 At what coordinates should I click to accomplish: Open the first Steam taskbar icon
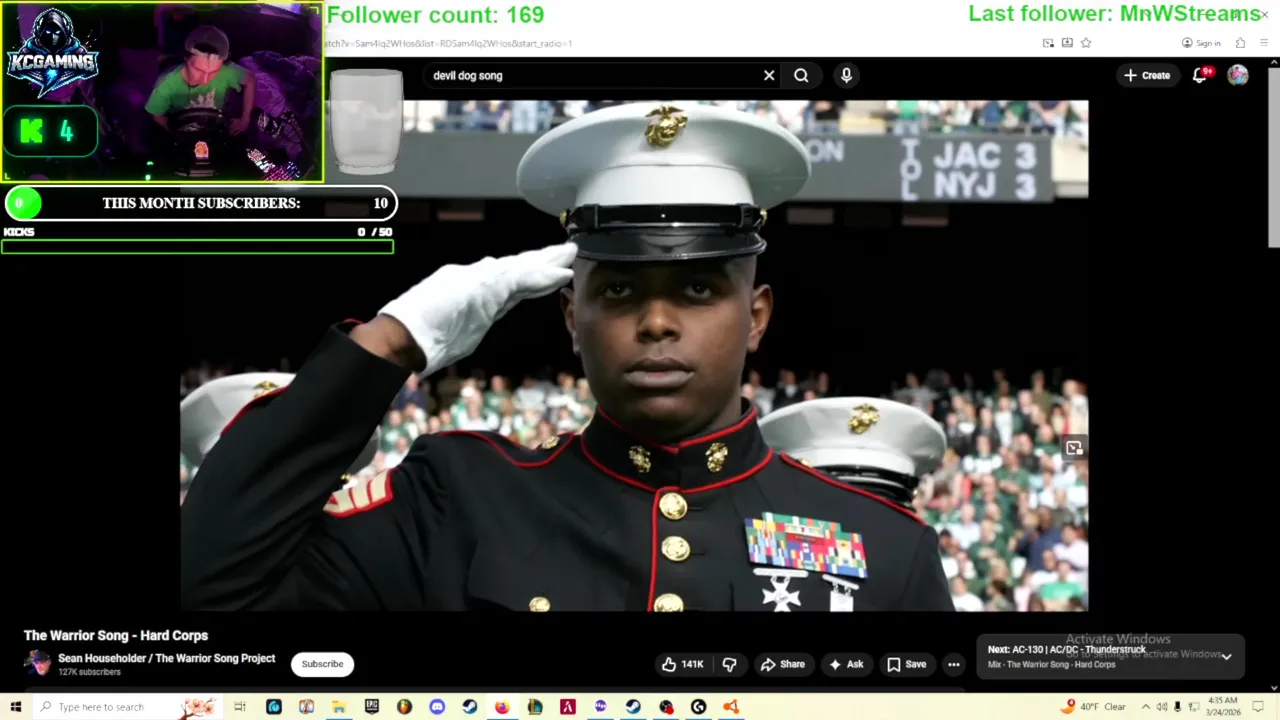pos(470,707)
